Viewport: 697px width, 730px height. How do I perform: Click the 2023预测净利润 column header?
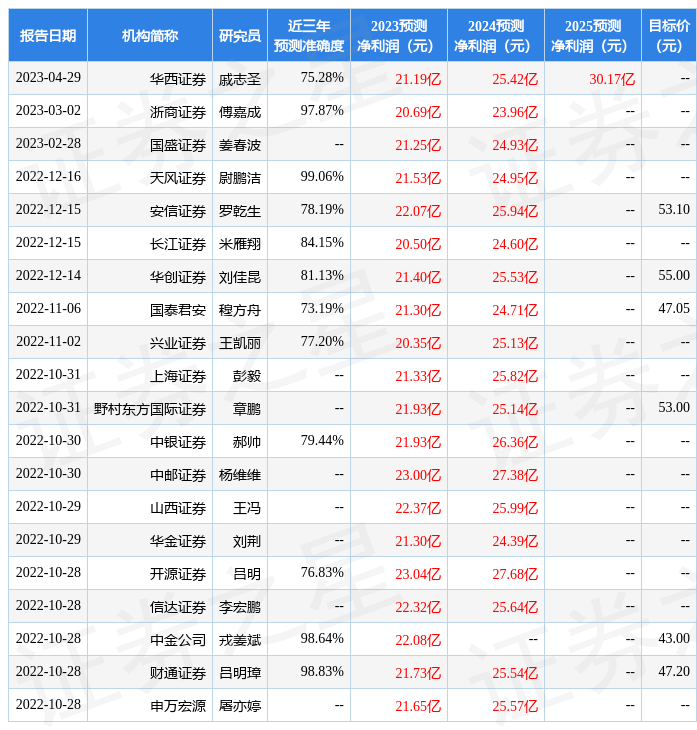(x=398, y=35)
